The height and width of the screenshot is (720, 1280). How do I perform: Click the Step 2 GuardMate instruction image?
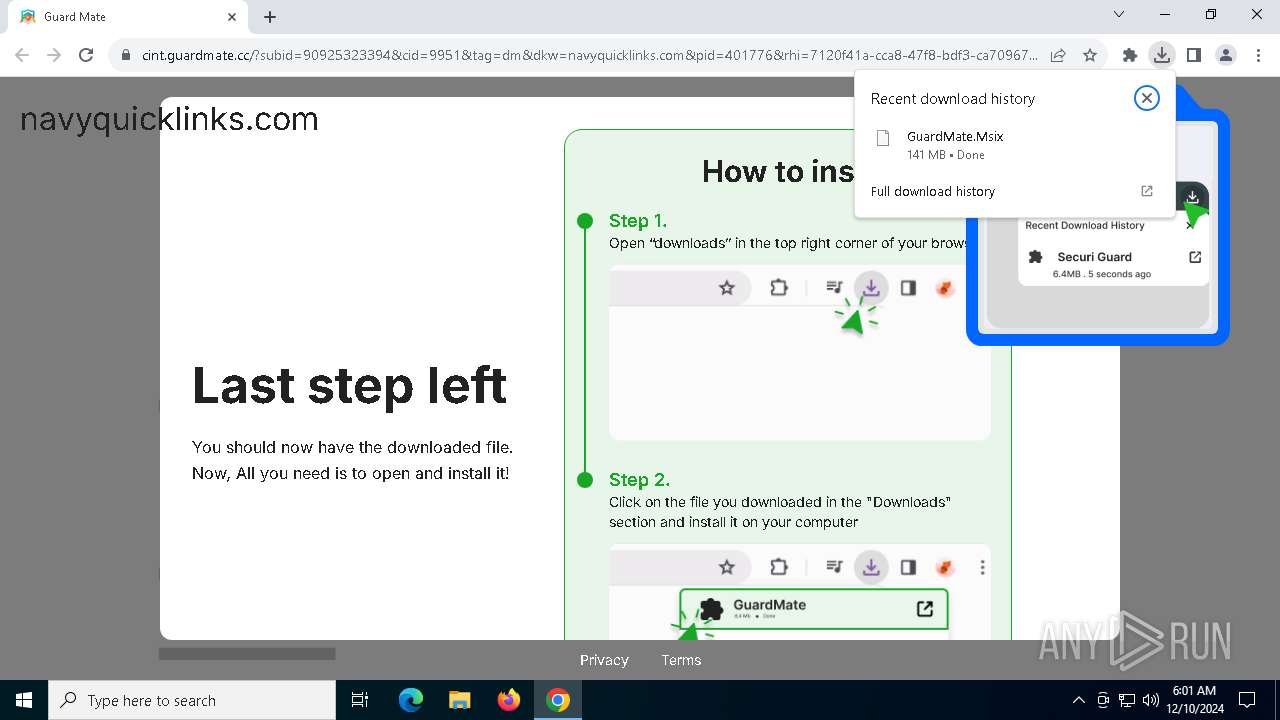tap(800, 592)
